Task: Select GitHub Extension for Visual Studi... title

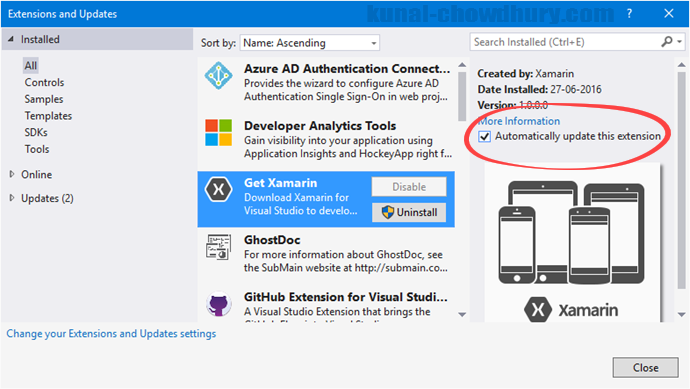Action: tap(345, 297)
